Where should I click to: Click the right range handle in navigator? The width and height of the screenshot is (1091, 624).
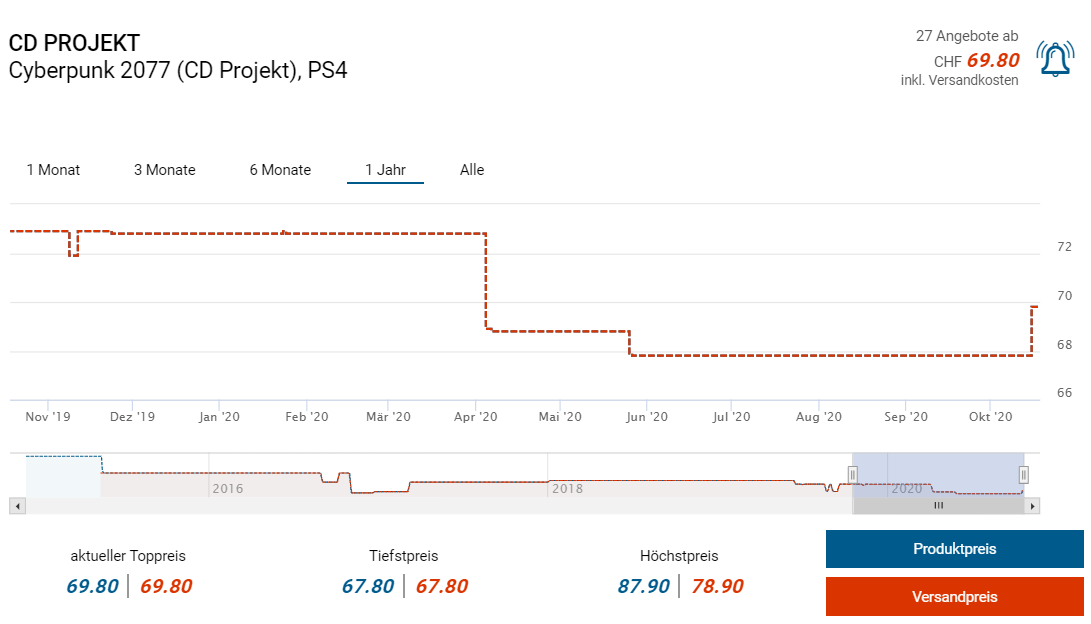tap(1023, 474)
